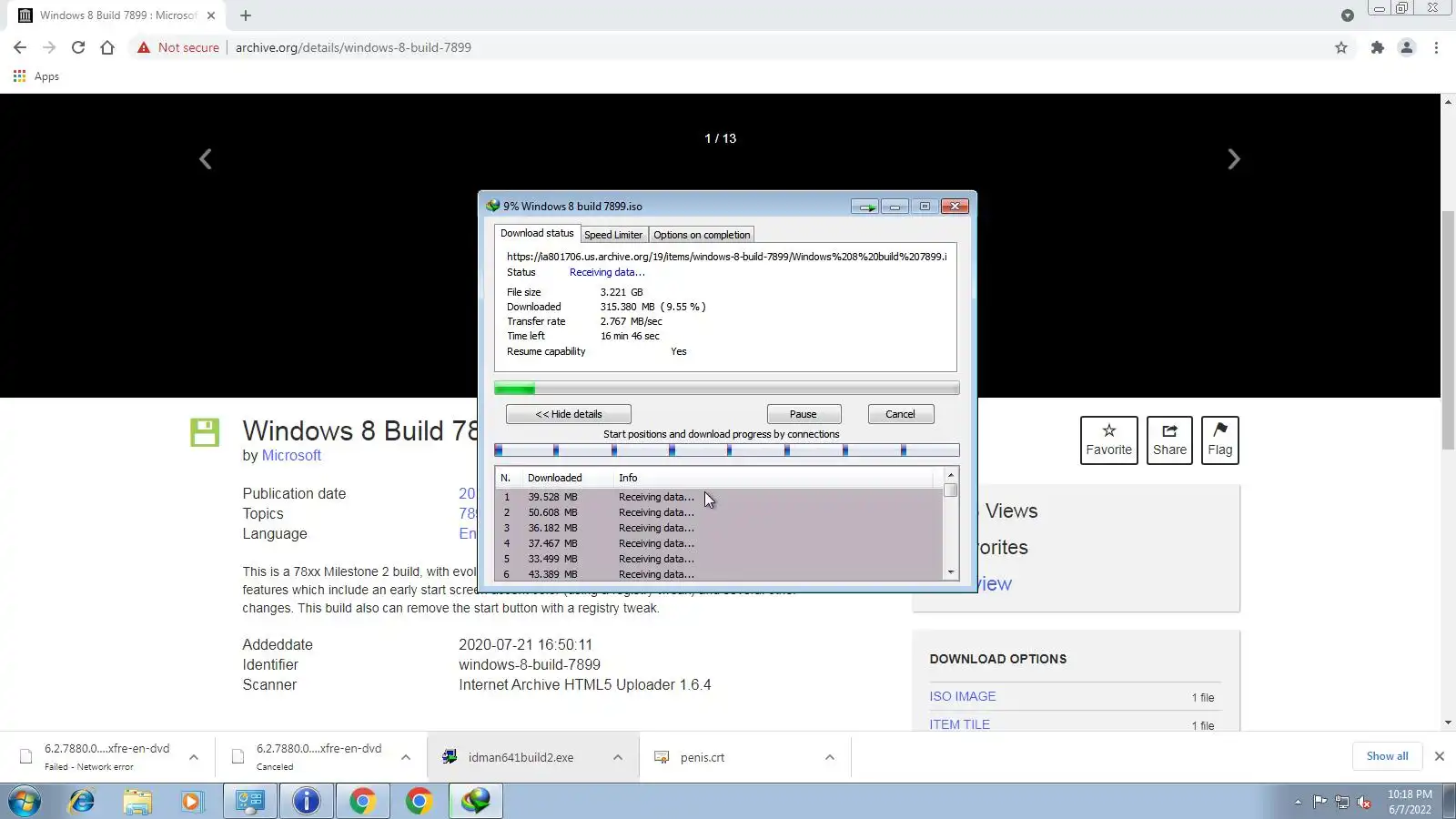Open Windows Media Player from the taskbar
Screen dimensions: 1456x819
(x=192, y=801)
